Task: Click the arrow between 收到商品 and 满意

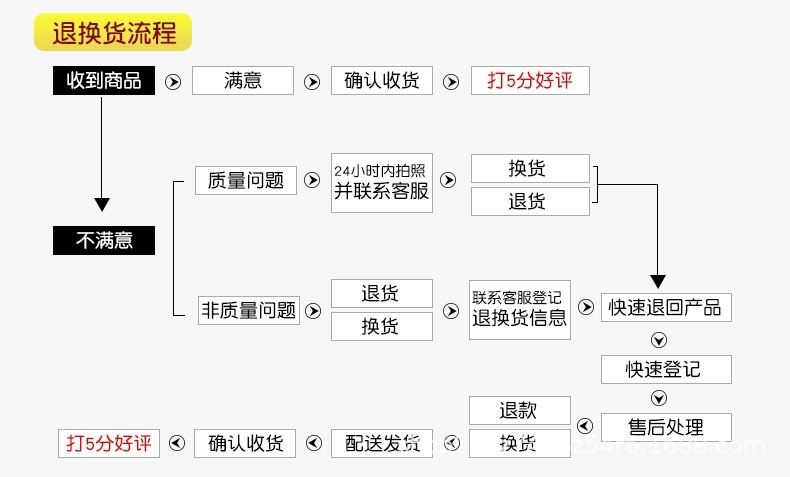Action: pos(173,82)
